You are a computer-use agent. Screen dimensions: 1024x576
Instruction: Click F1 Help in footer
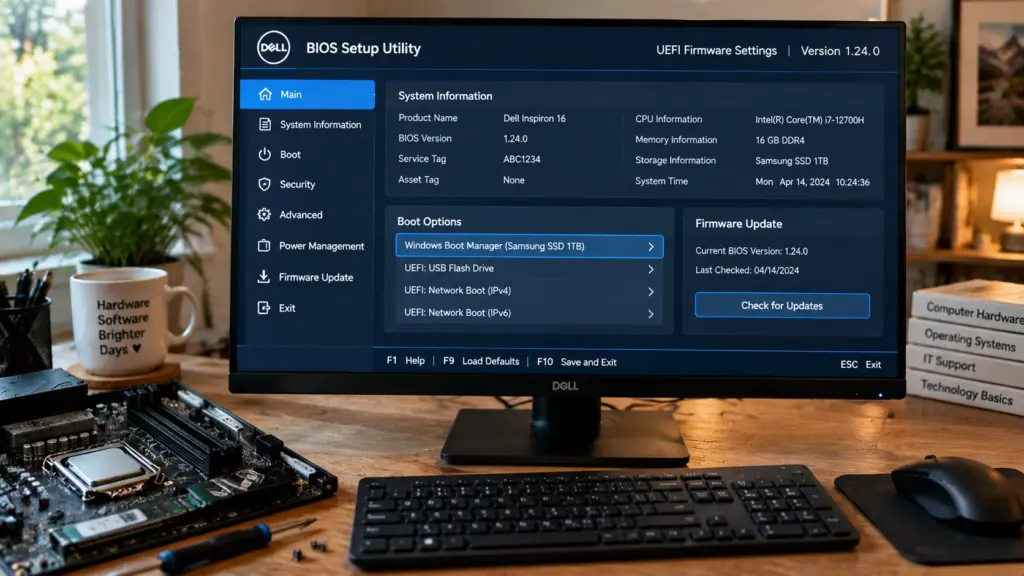tap(406, 360)
